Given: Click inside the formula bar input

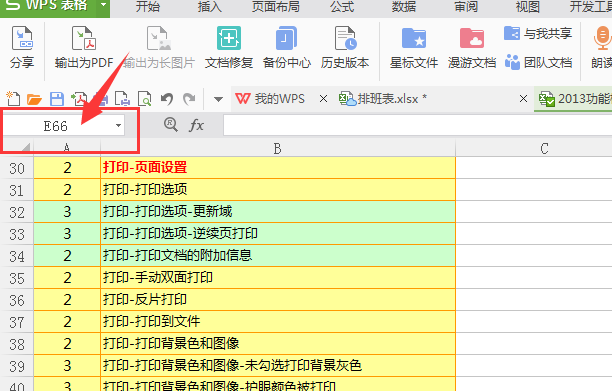Looking at the screenshot, I should (x=418, y=126).
